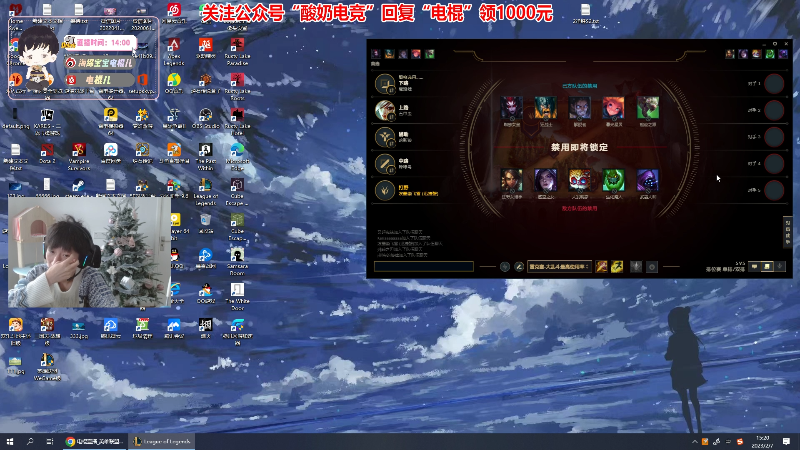Open the WeGame desktop shortcut

point(47,367)
